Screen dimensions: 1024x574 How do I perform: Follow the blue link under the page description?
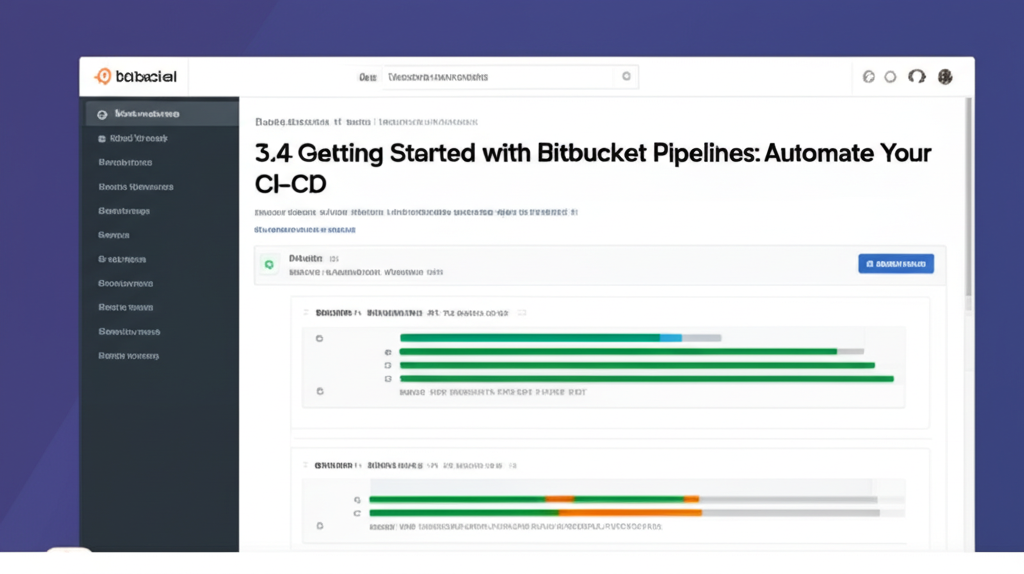pos(305,230)
